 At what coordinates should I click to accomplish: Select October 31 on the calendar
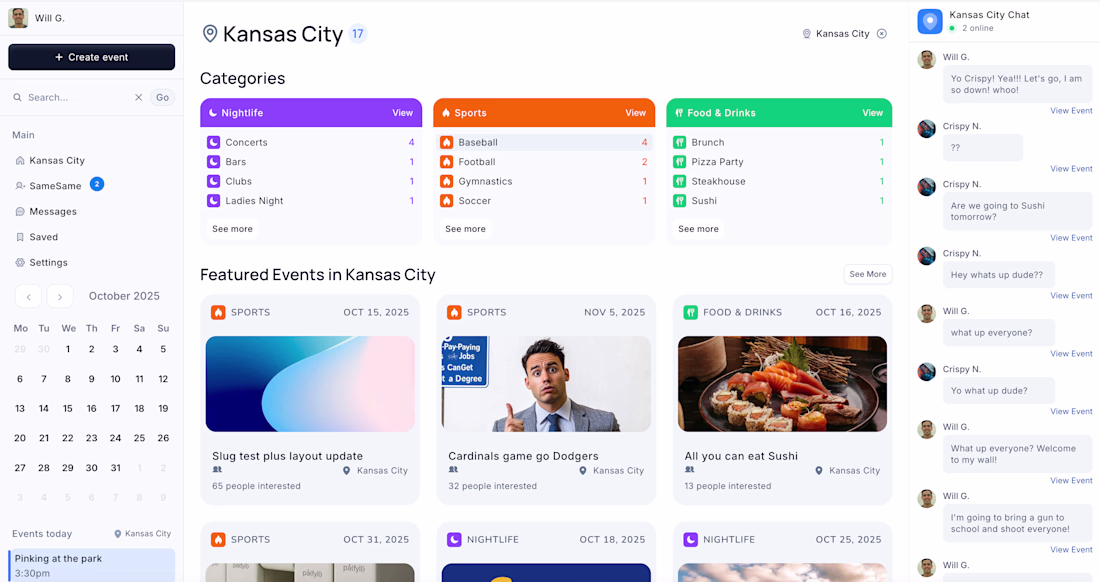(115, 468)
